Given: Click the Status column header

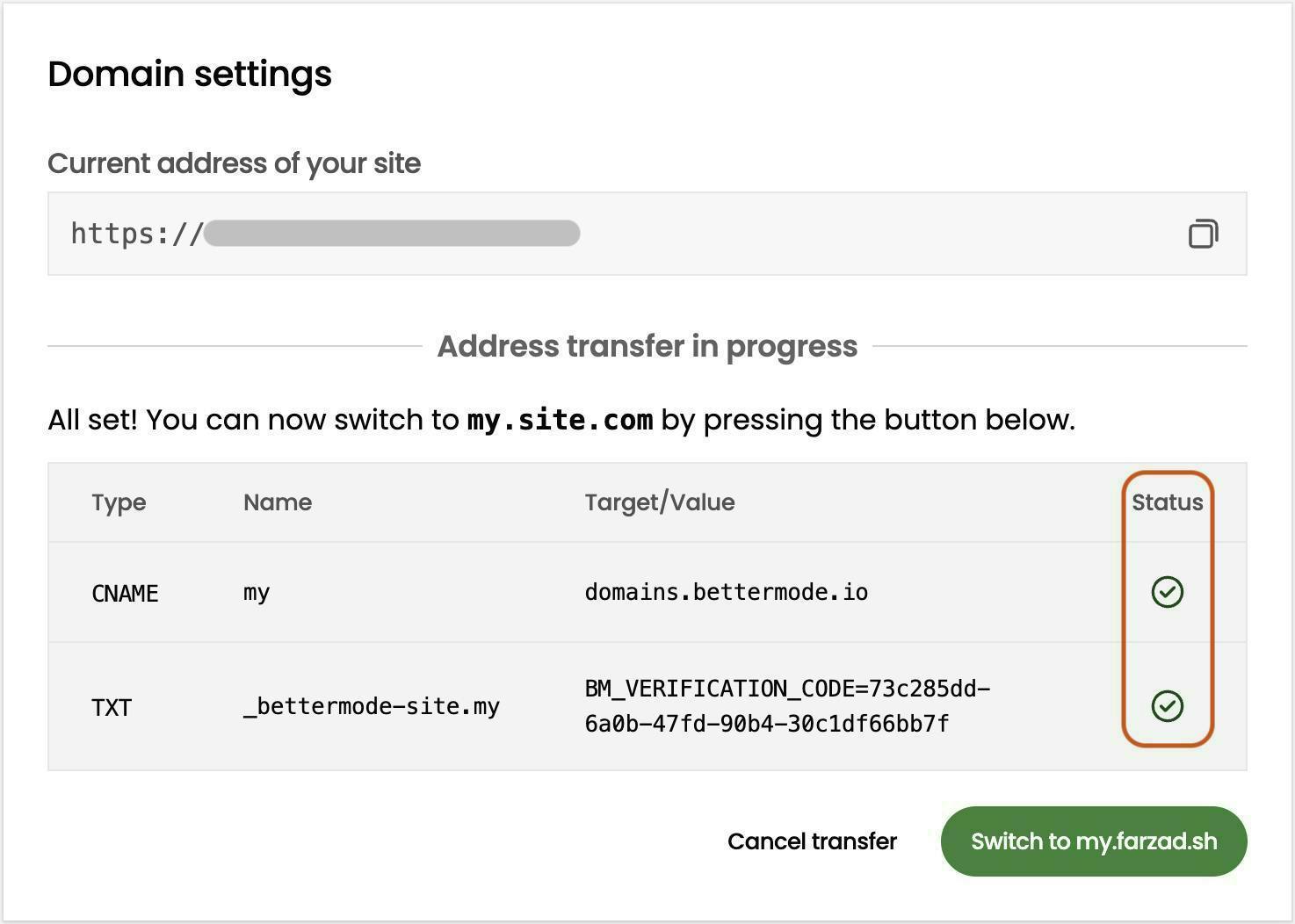Looking at the screenshot, I should tap(1167, 502).
